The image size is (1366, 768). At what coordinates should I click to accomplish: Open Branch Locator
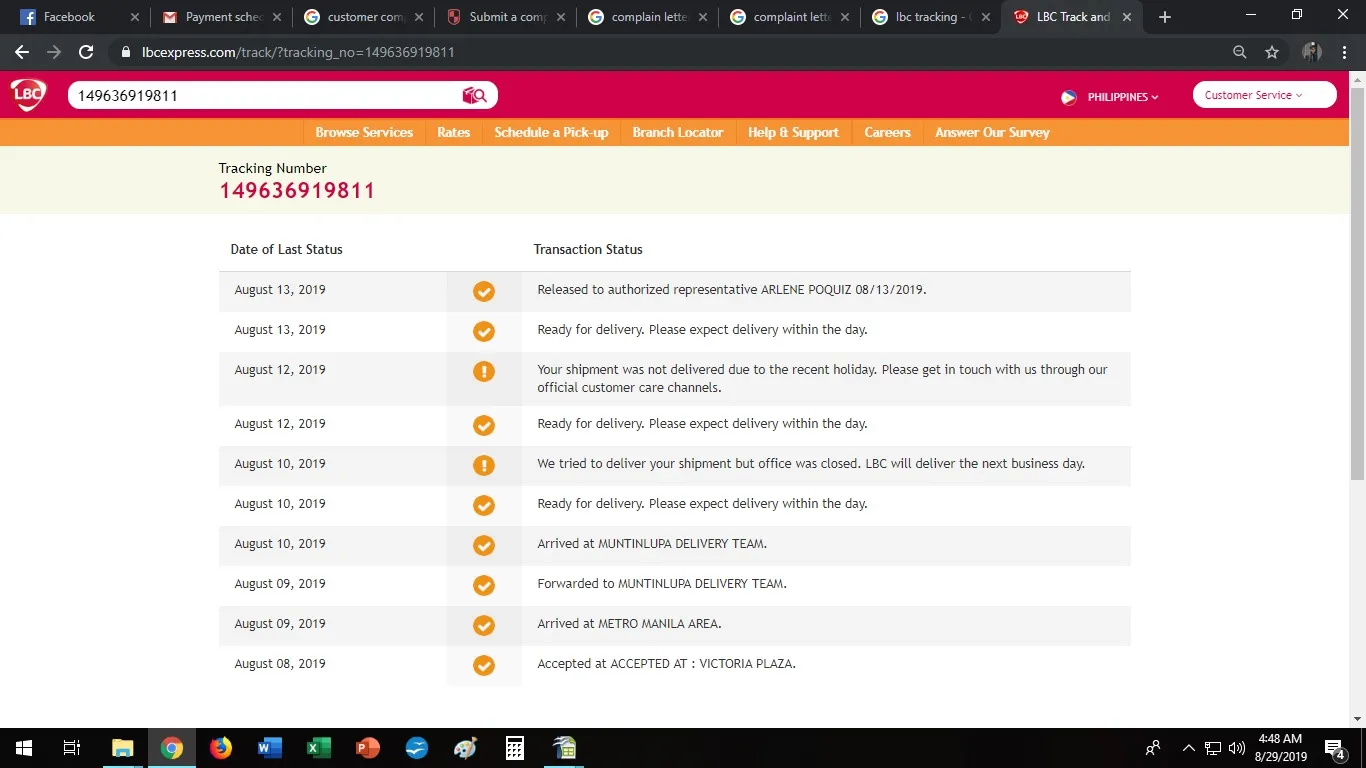click(678, 132)
